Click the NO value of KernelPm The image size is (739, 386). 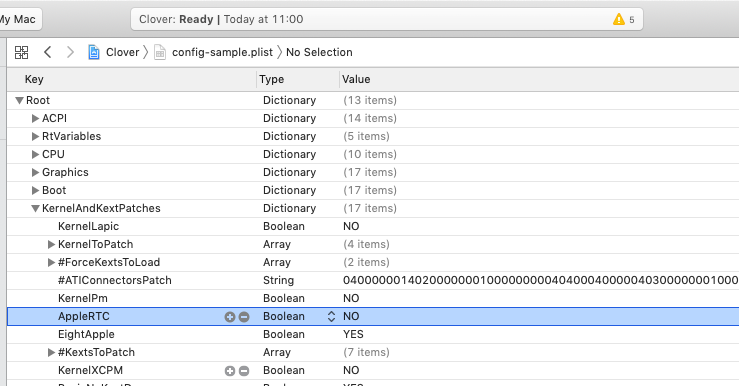pos(351,298)
